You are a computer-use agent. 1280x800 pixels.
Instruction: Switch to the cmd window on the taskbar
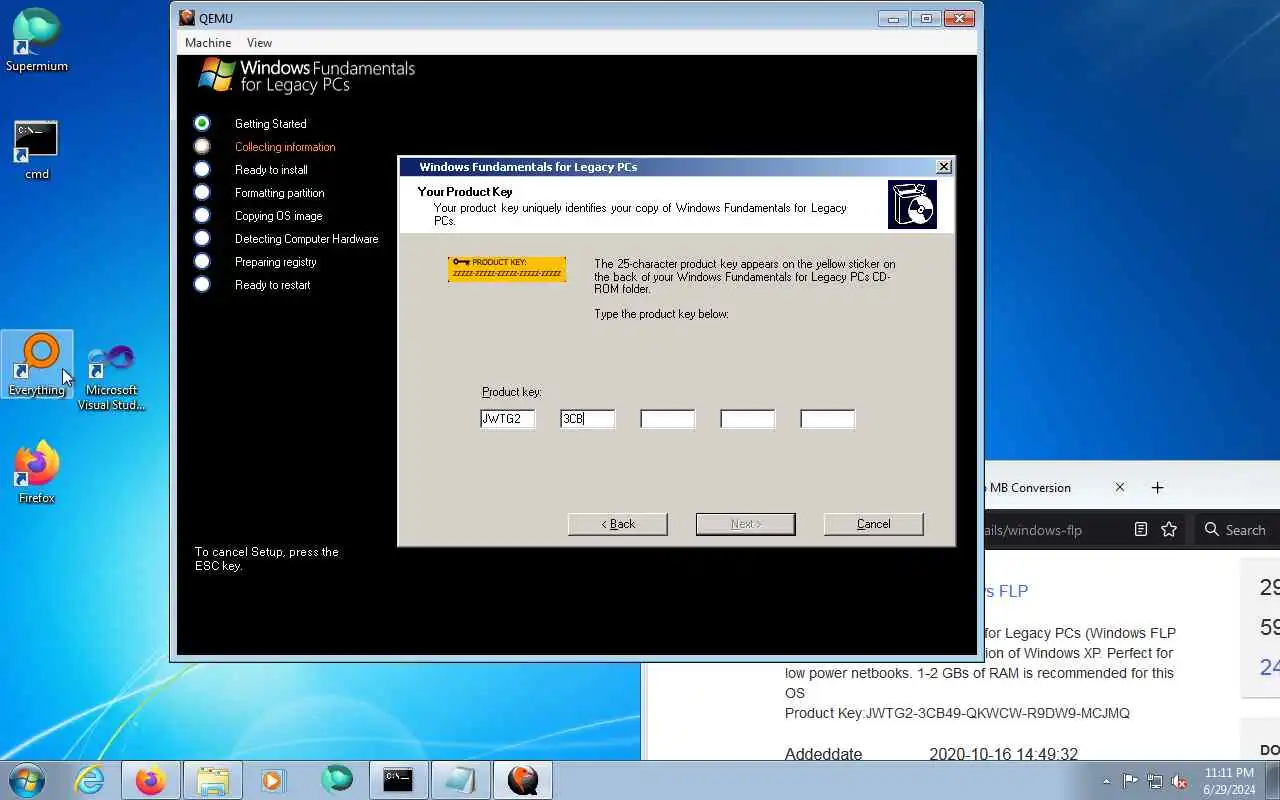398,780
